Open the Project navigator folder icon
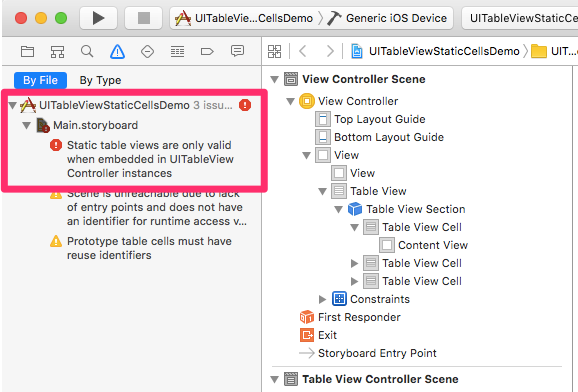The width and height of the screenshot is (578, 392). (x=27, y=51)
